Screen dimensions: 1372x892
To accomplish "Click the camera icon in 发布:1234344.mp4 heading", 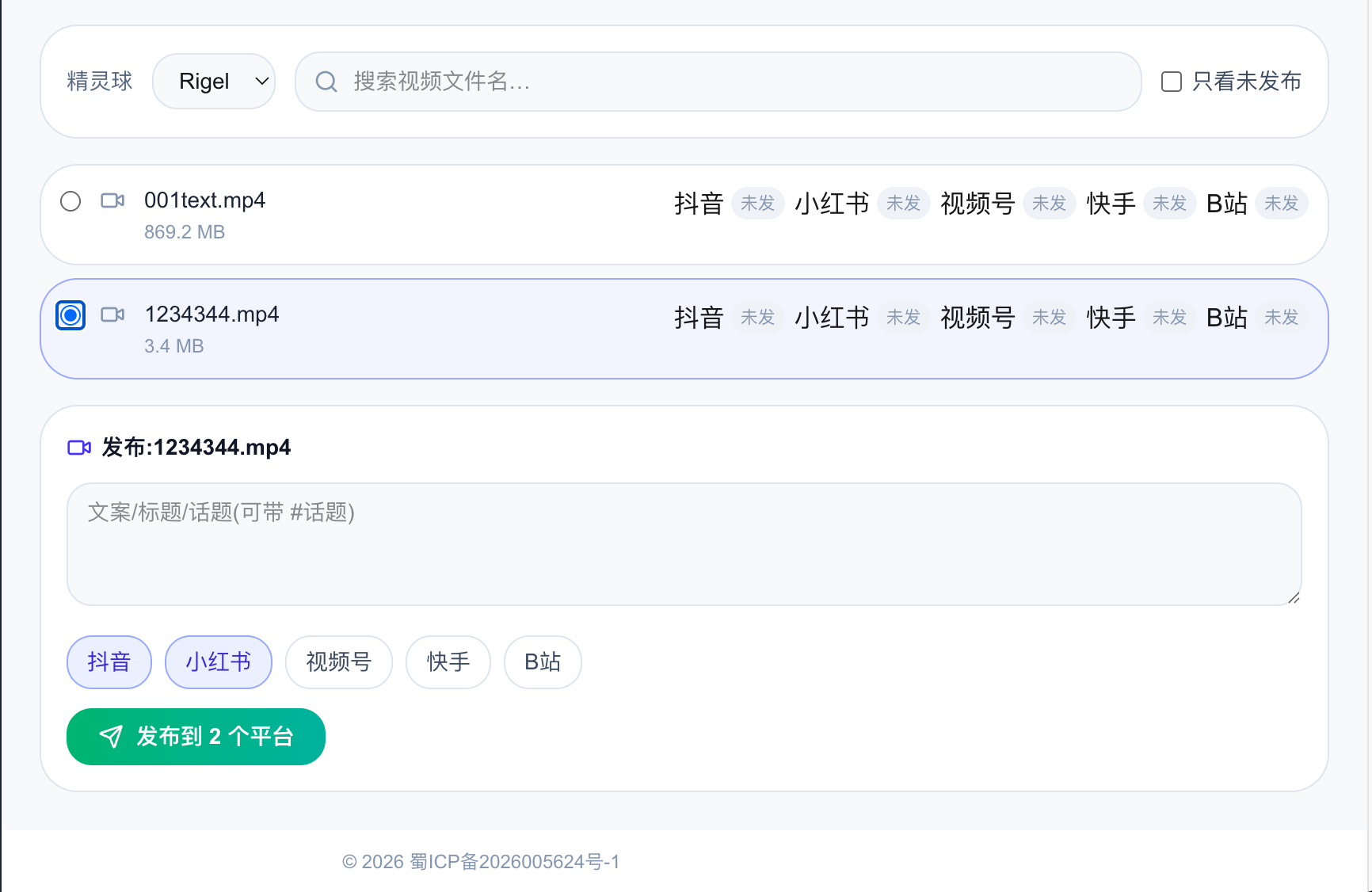I will pyautogui.click(x=79, y=448).
